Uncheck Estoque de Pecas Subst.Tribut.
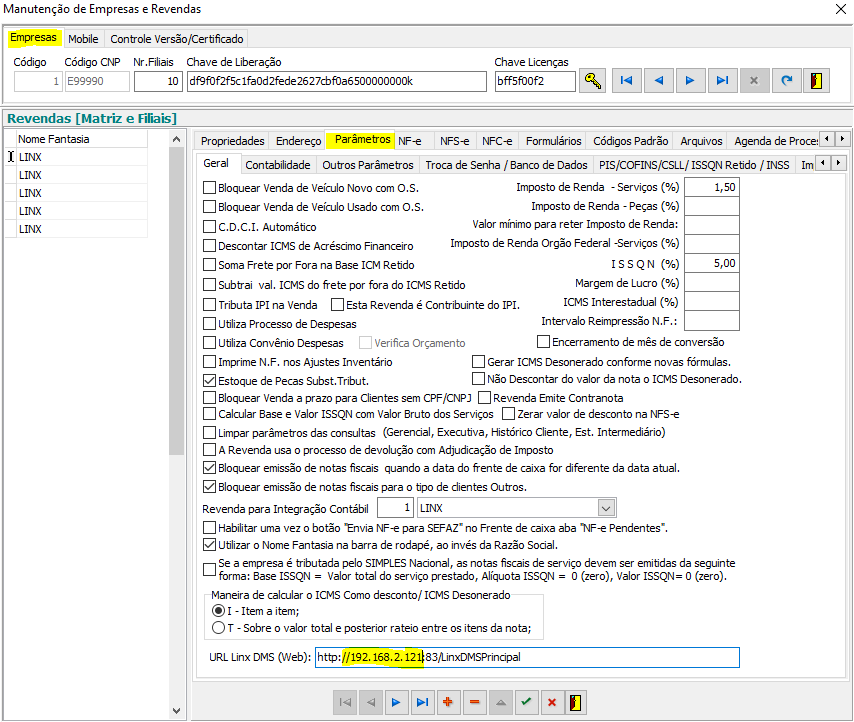 click(x=210, y=381)
